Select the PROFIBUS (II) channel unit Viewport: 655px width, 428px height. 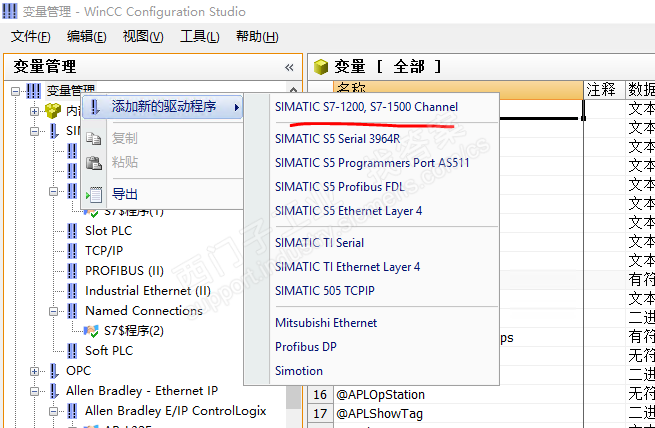point(124,271)
